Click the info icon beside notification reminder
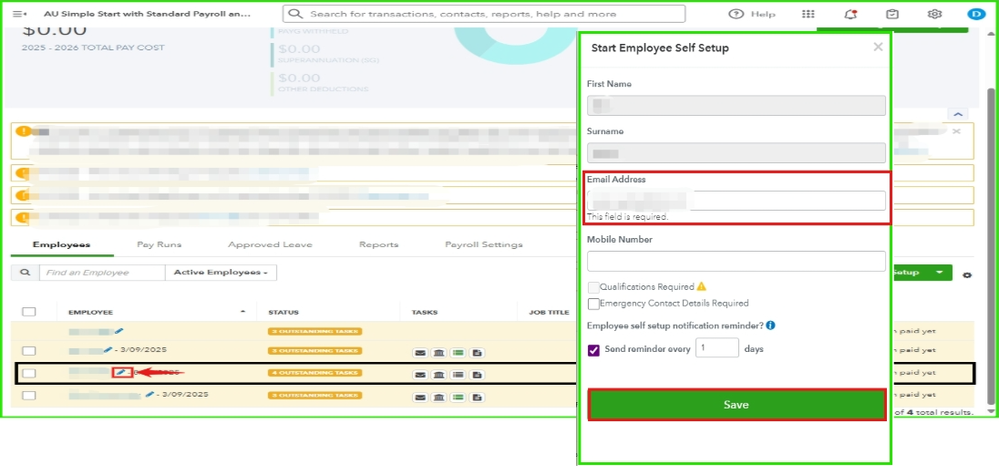The image size is (999, 466). pyautogui.click(x=770, y=326)
